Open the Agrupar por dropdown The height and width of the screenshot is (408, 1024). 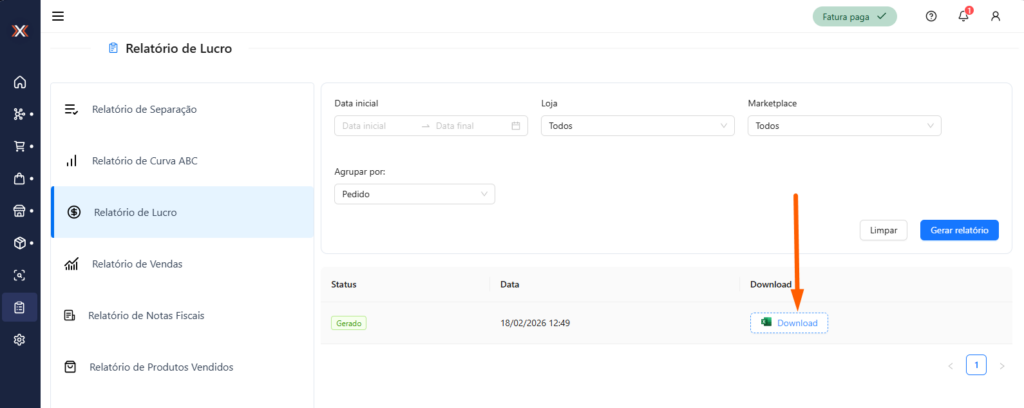[414, 194]
